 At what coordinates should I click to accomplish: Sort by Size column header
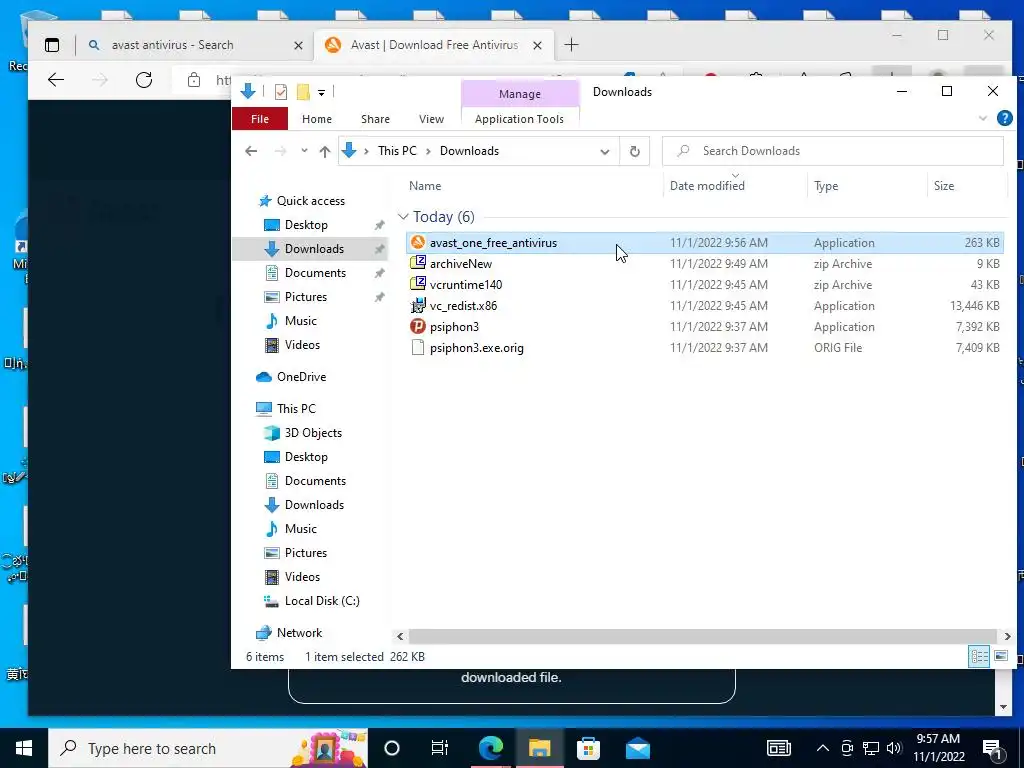pyautogui.click(x=944, y=186)
